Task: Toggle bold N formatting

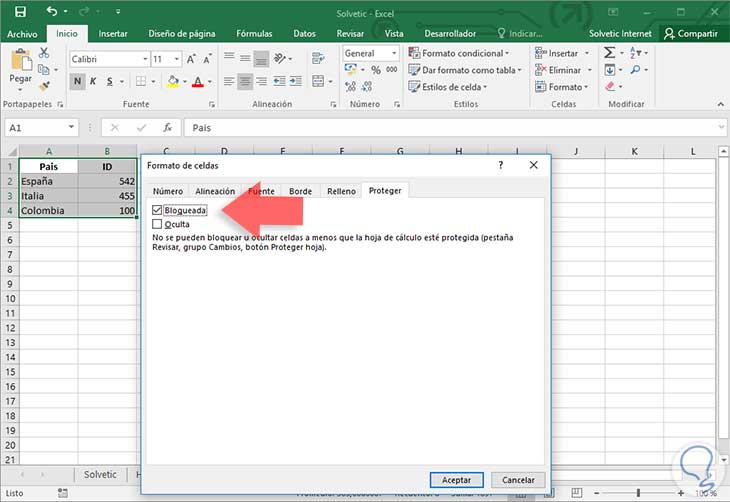Action: pyautogui.click(x=77, y=81)
